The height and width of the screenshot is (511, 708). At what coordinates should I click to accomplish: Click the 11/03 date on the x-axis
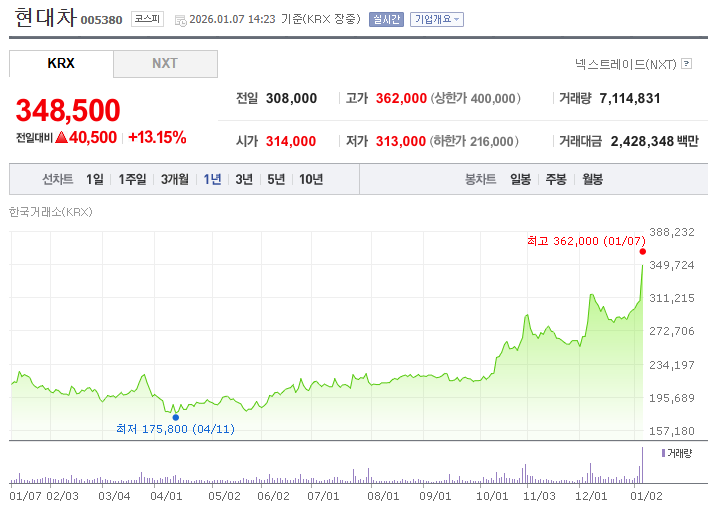point(539,496)
